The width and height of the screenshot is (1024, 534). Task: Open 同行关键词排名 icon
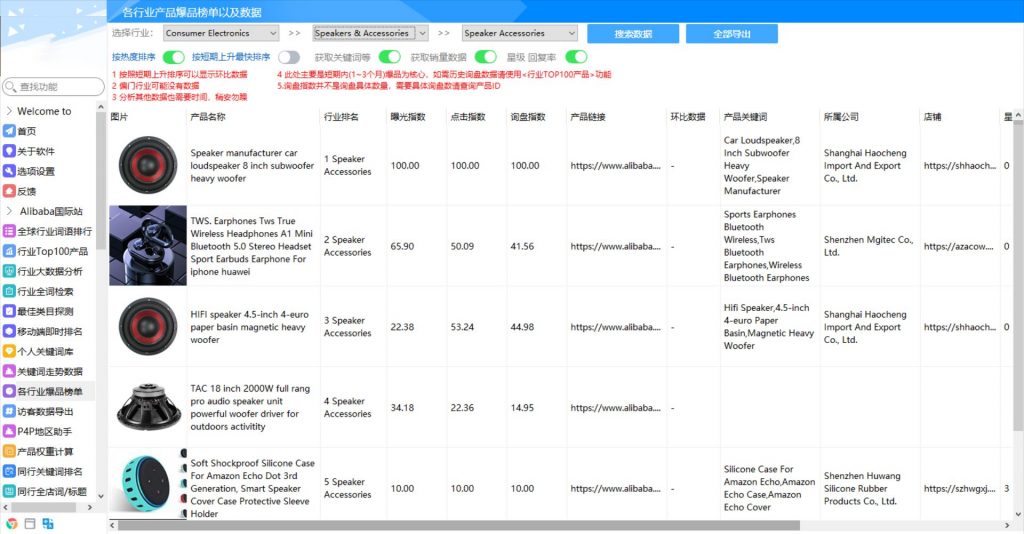point(9,471)
